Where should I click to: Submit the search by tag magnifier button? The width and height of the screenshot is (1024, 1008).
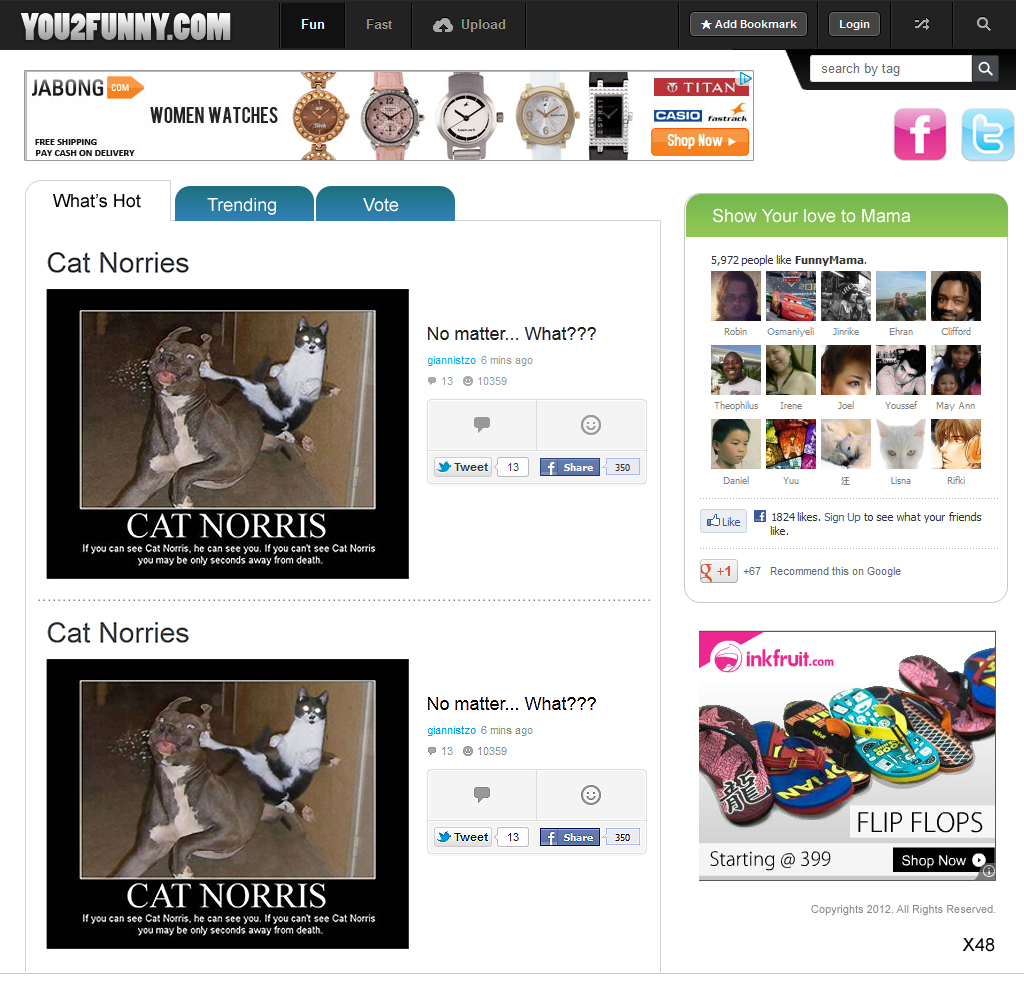985,69
